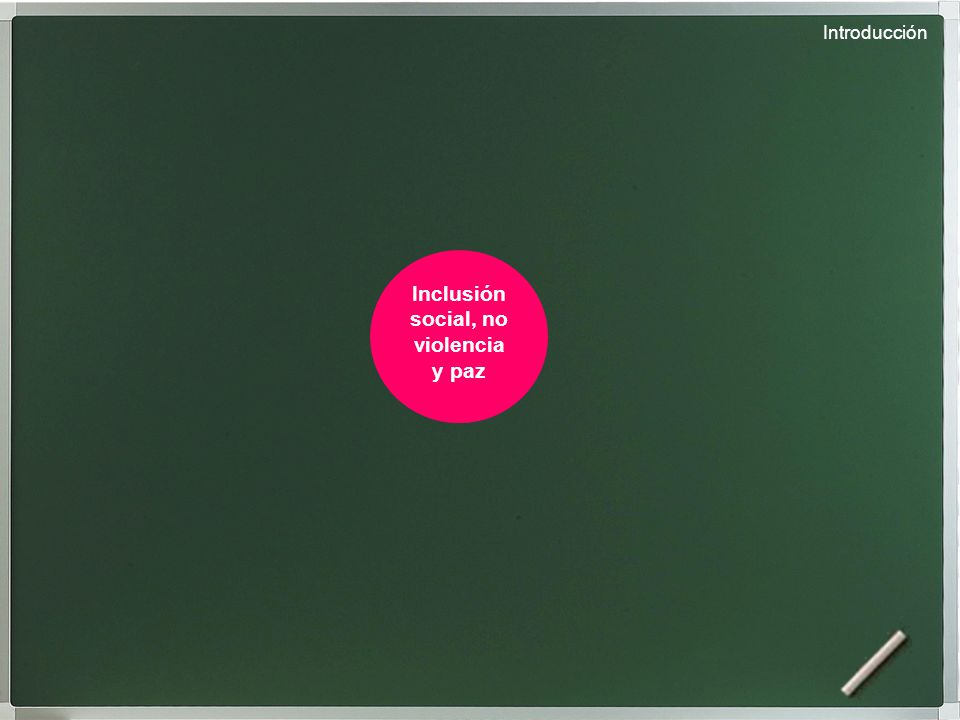The height and width of the screenshot is (720, 960).
Task: Click the chalk stick icon
Action: [x=874, y=663]
